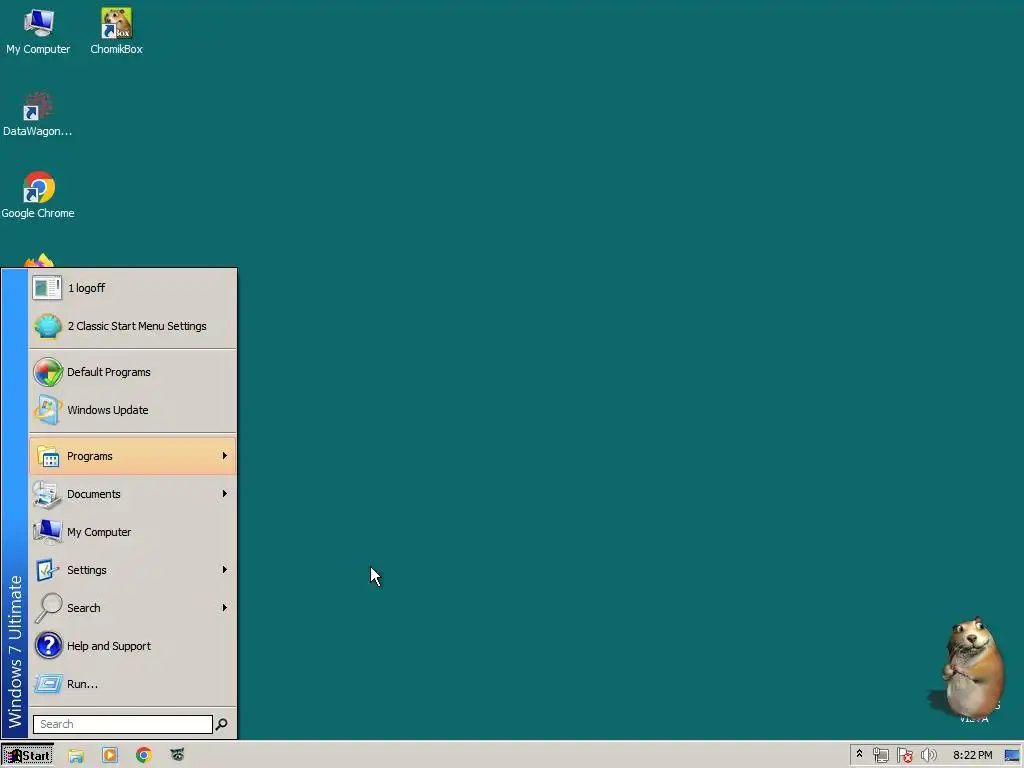This screenshot has width=1024, height=768.
Task: Launch the ChomikBox desktop shortcut
Action: pos(116,32)
